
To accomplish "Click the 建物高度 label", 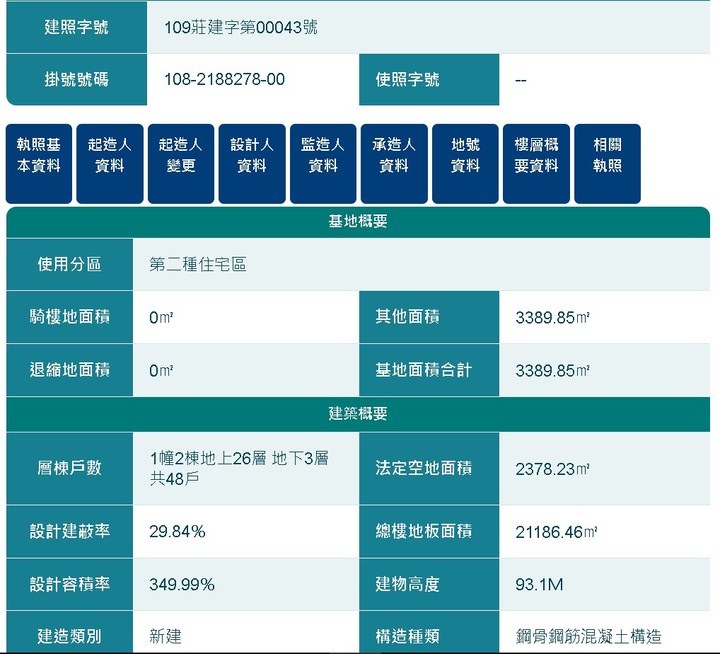I will tap(408, 584).
